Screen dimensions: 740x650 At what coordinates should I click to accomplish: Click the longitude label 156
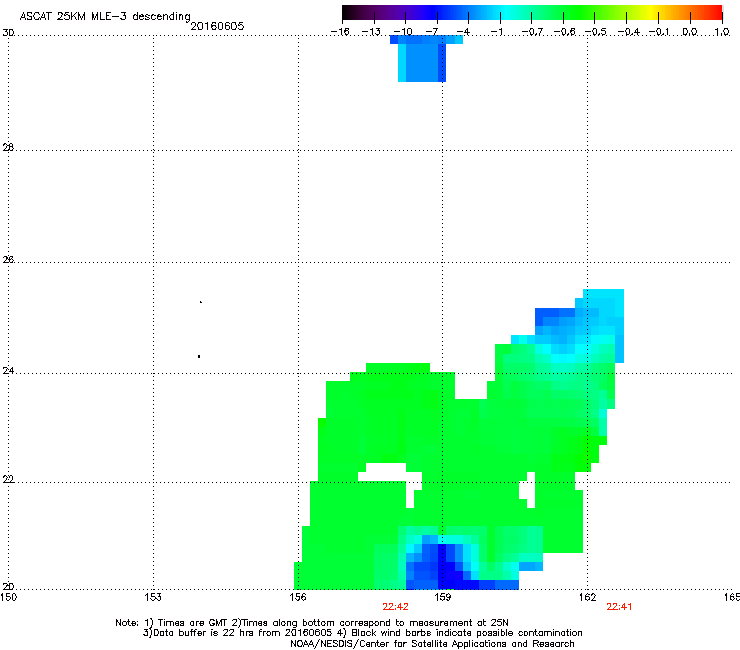pyautogui.click(x=298, y=597)
